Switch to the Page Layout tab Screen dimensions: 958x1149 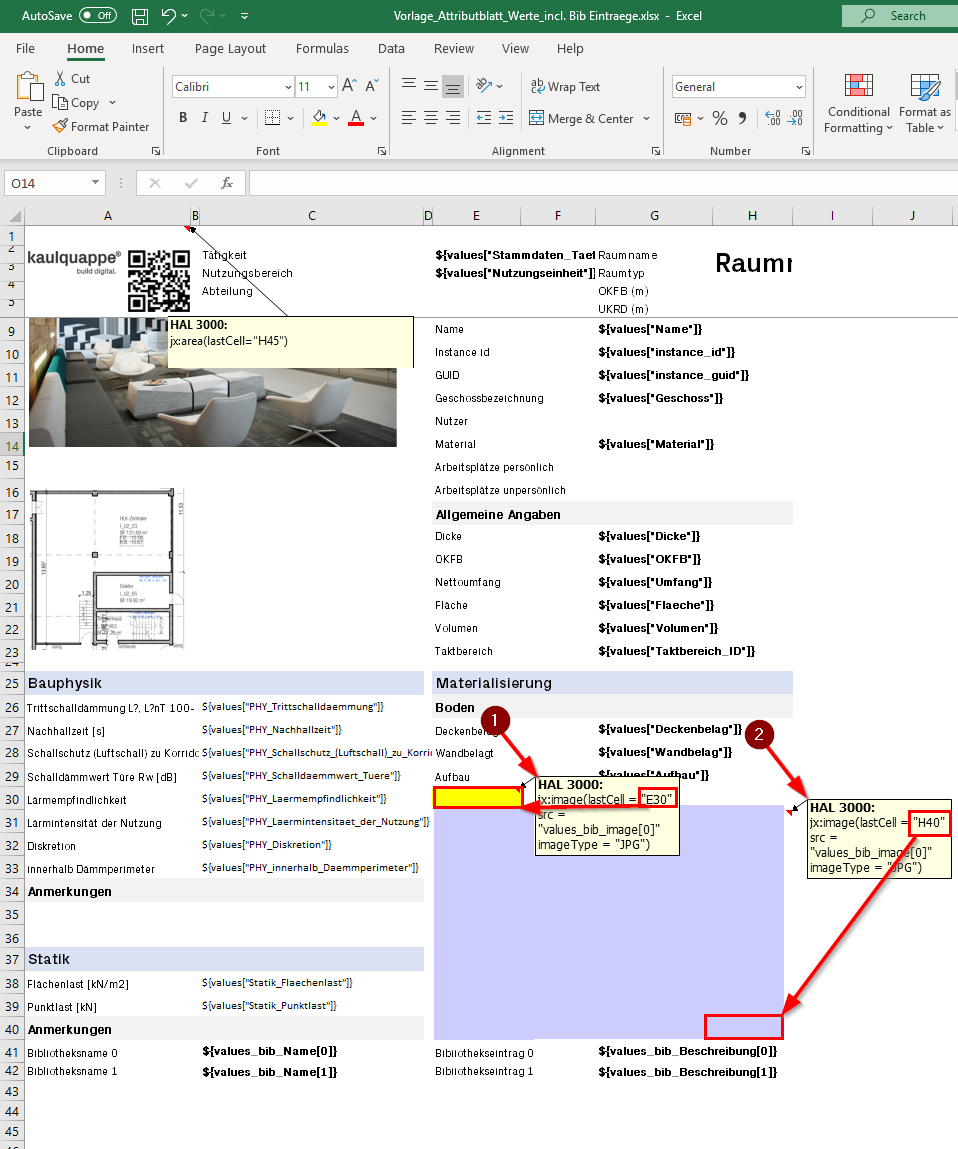[x=230, y=48]
